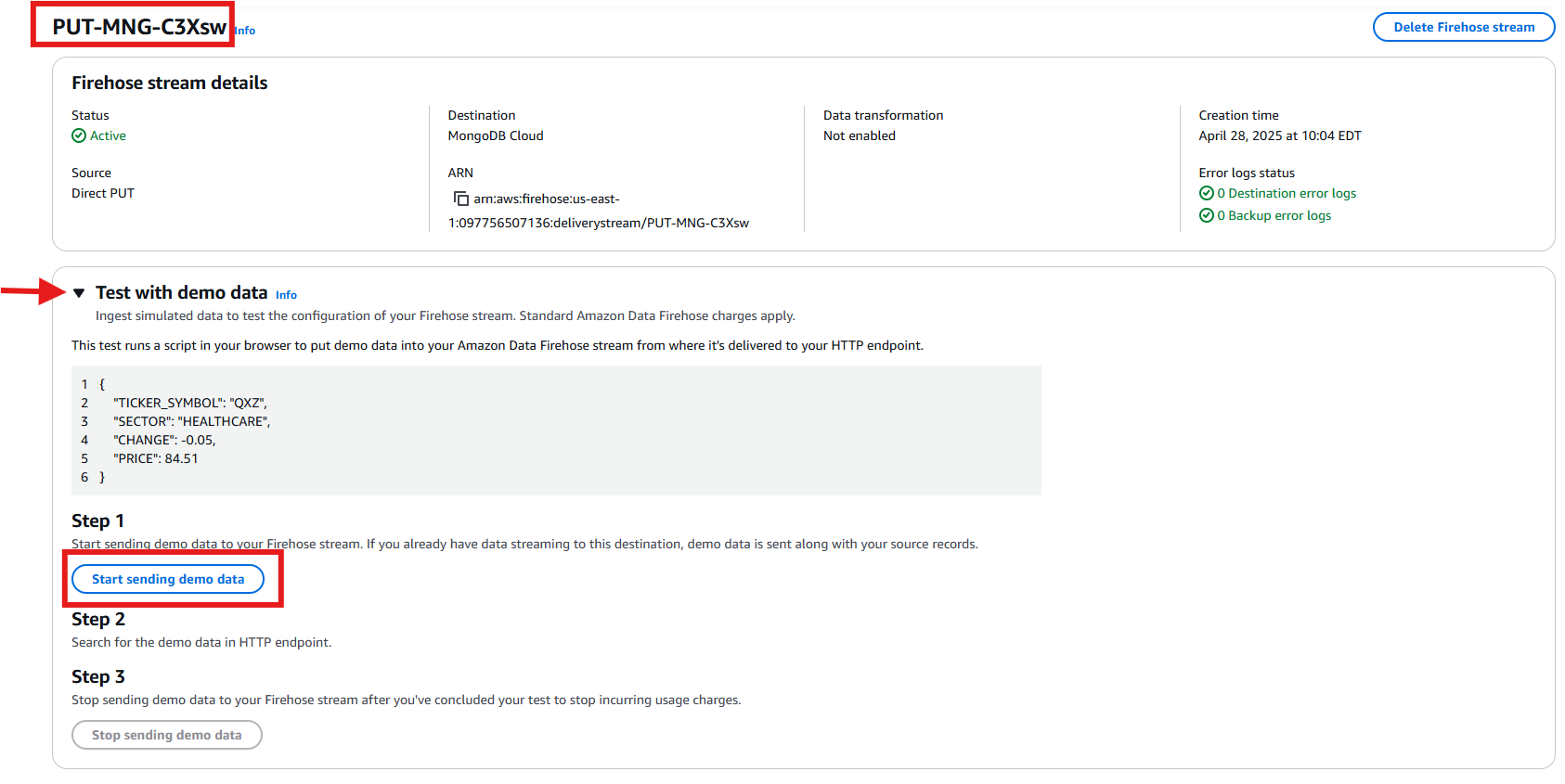Screen dimensions: 1565x784
Task: Click the Test with demo data heading
Action: coord(181,292)
